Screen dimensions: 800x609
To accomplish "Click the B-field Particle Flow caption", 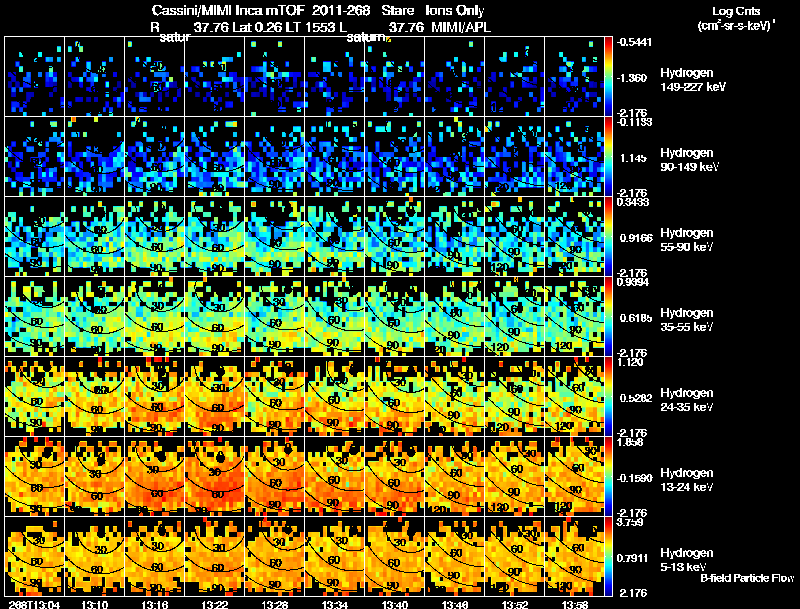I will coord(747,578).
